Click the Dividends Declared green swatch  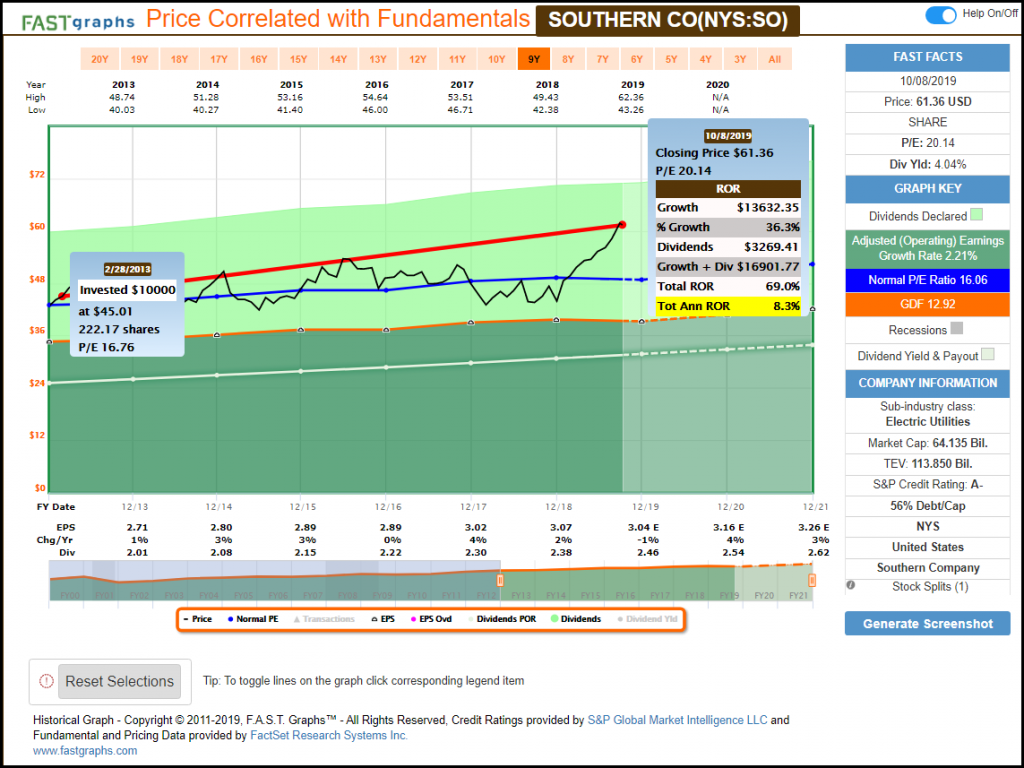(977, 215)
